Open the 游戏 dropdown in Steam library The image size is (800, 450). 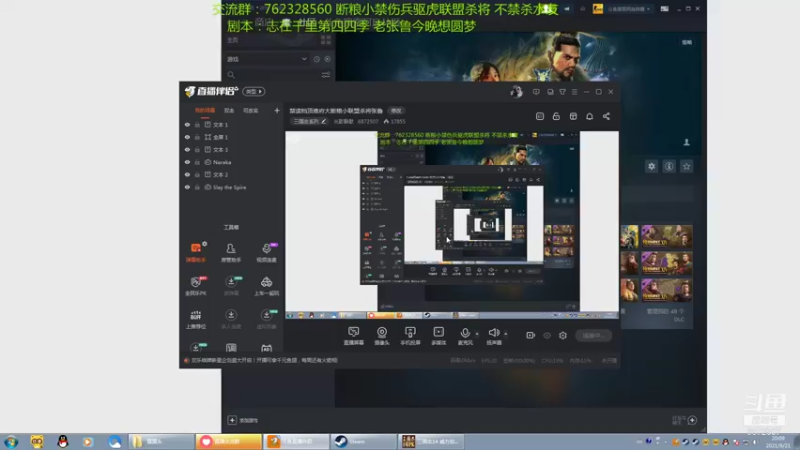[x=267, y=59]
